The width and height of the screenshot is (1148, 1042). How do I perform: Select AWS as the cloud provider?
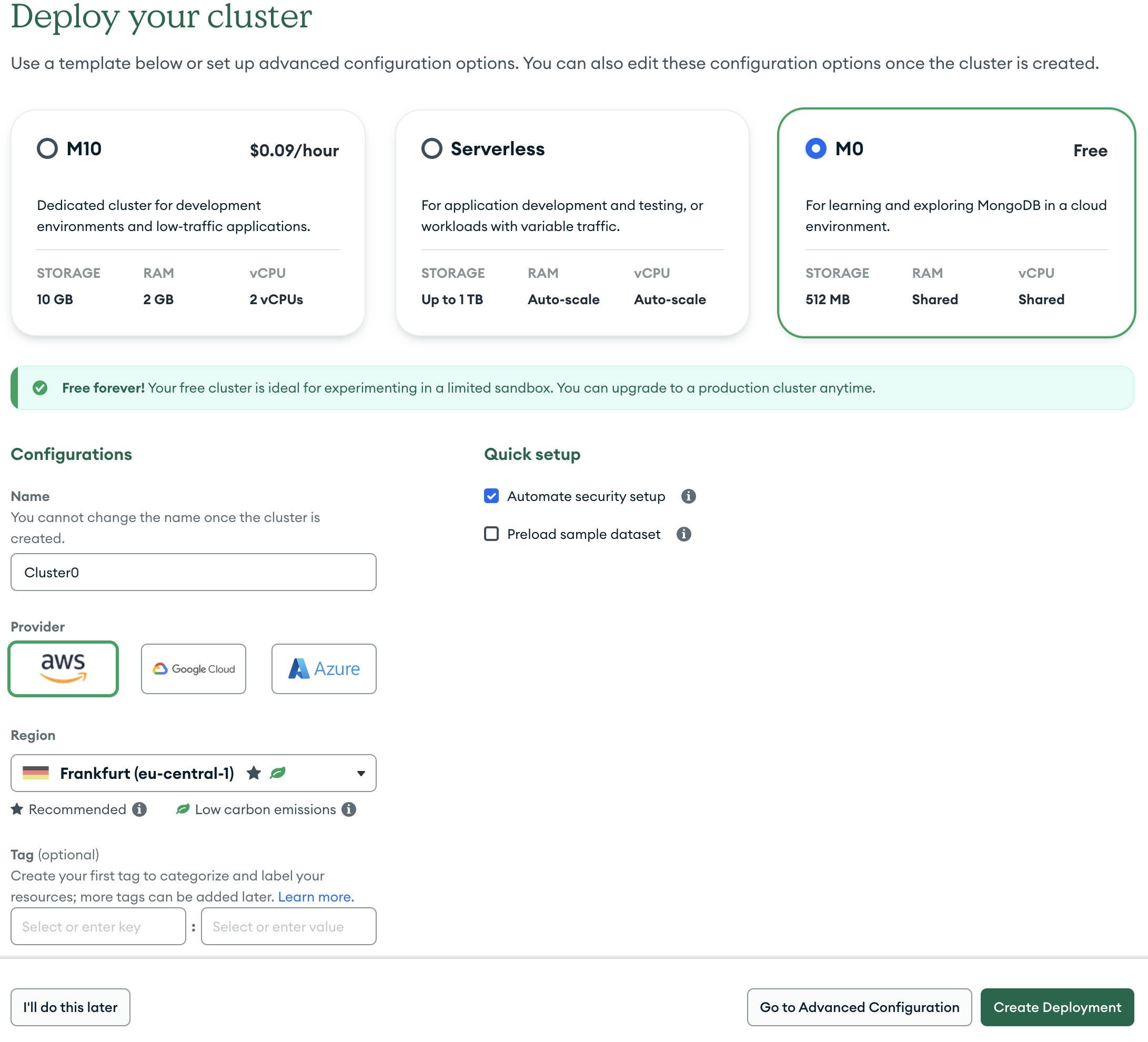point(63,669)
